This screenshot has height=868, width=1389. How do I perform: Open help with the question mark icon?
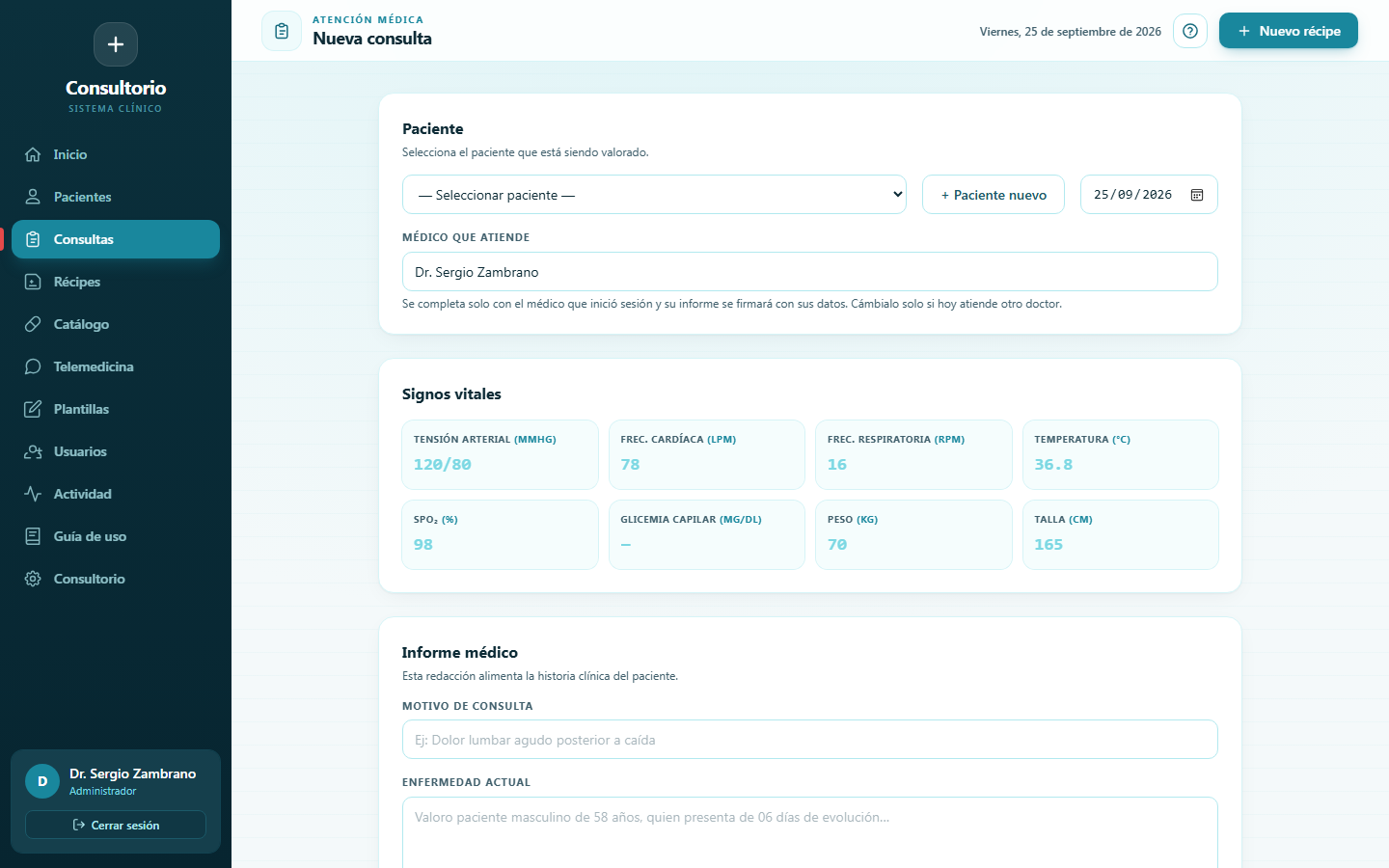1190,31
